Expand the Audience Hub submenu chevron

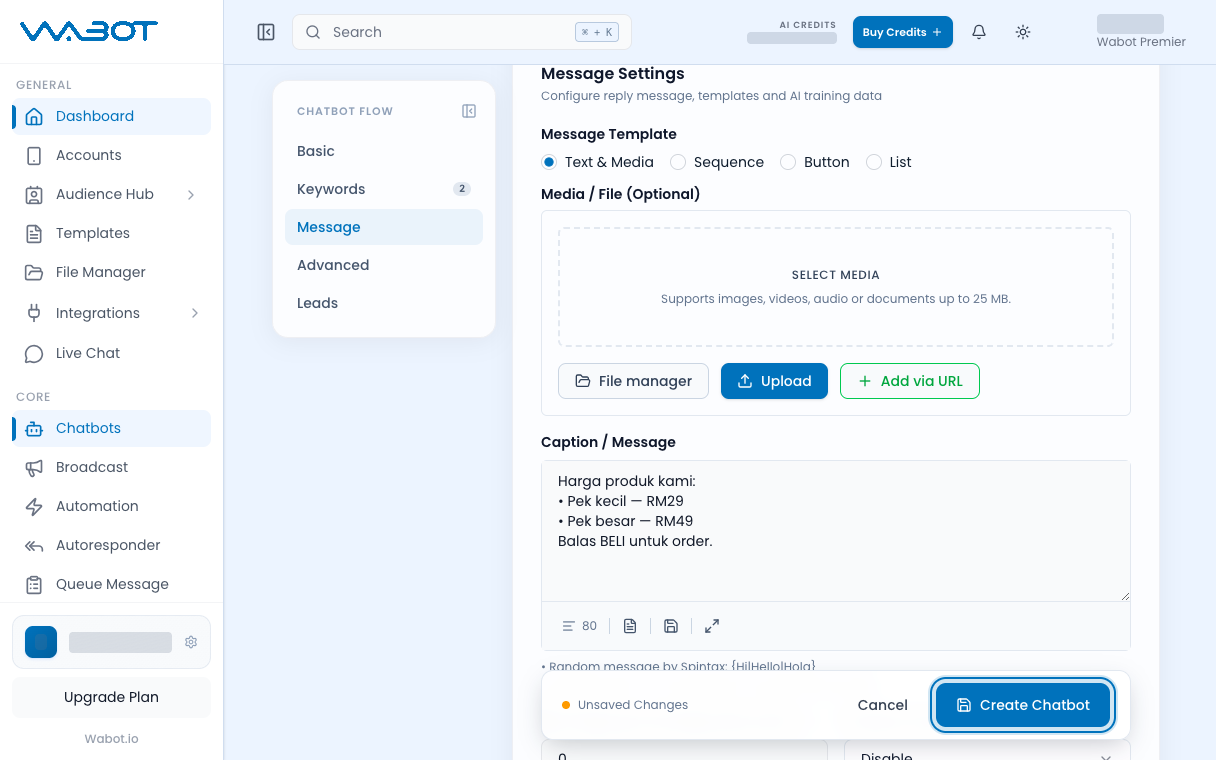pyautogui.click(x=191, y=194)
